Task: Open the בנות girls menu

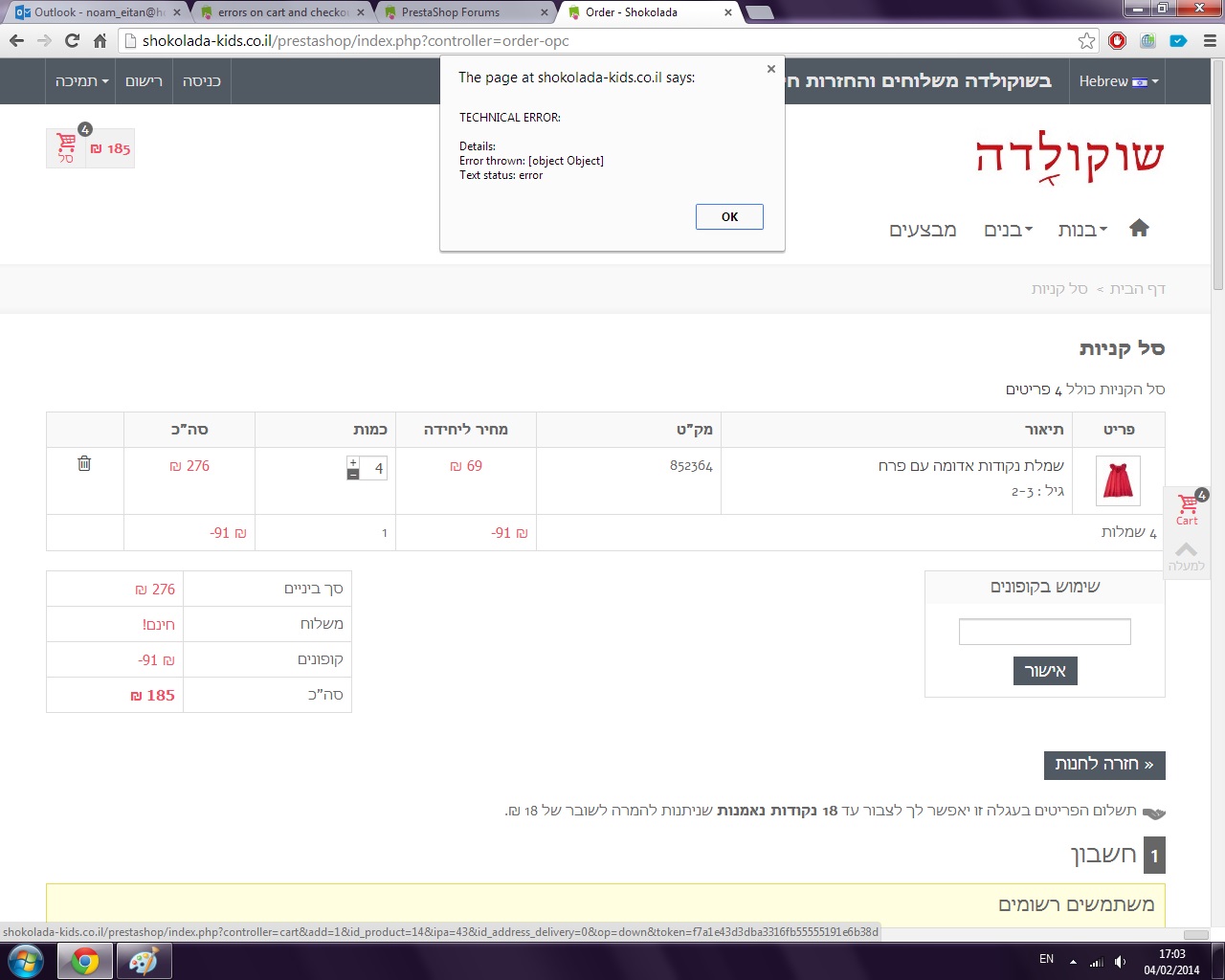Action: (x=1082, y=230)
